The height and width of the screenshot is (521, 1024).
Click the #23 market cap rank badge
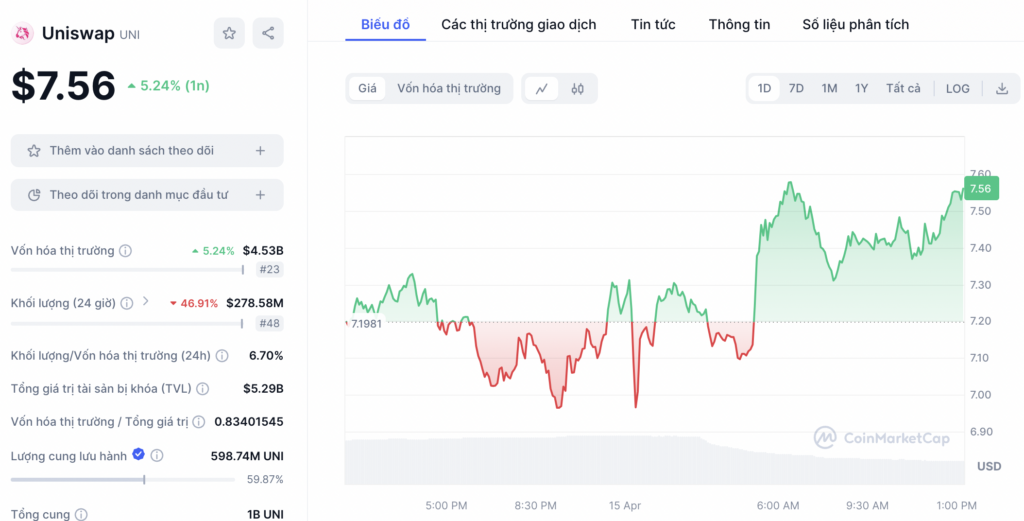270,270
